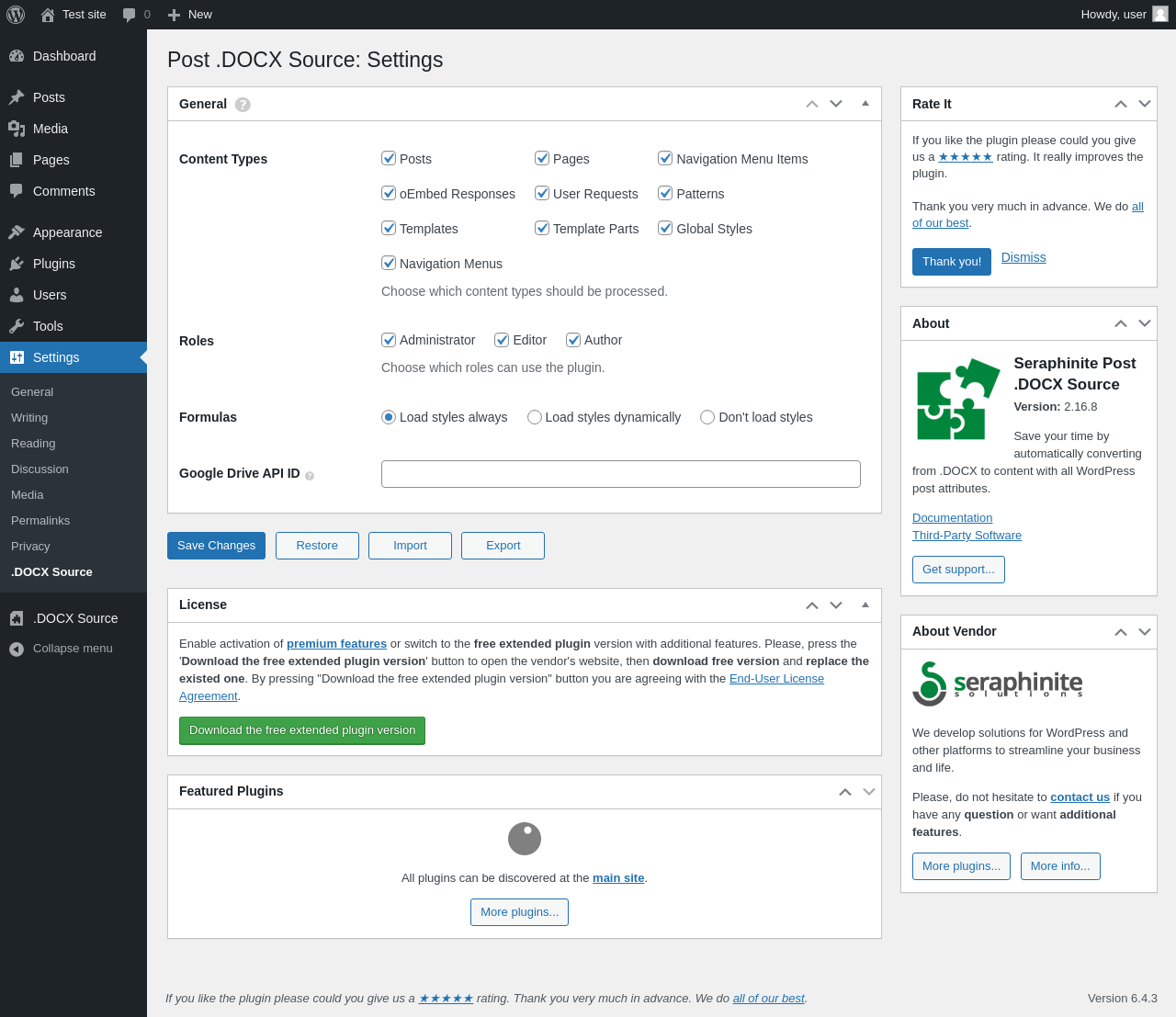Click the green puzzle plugin logo

[x=958, y=400]
